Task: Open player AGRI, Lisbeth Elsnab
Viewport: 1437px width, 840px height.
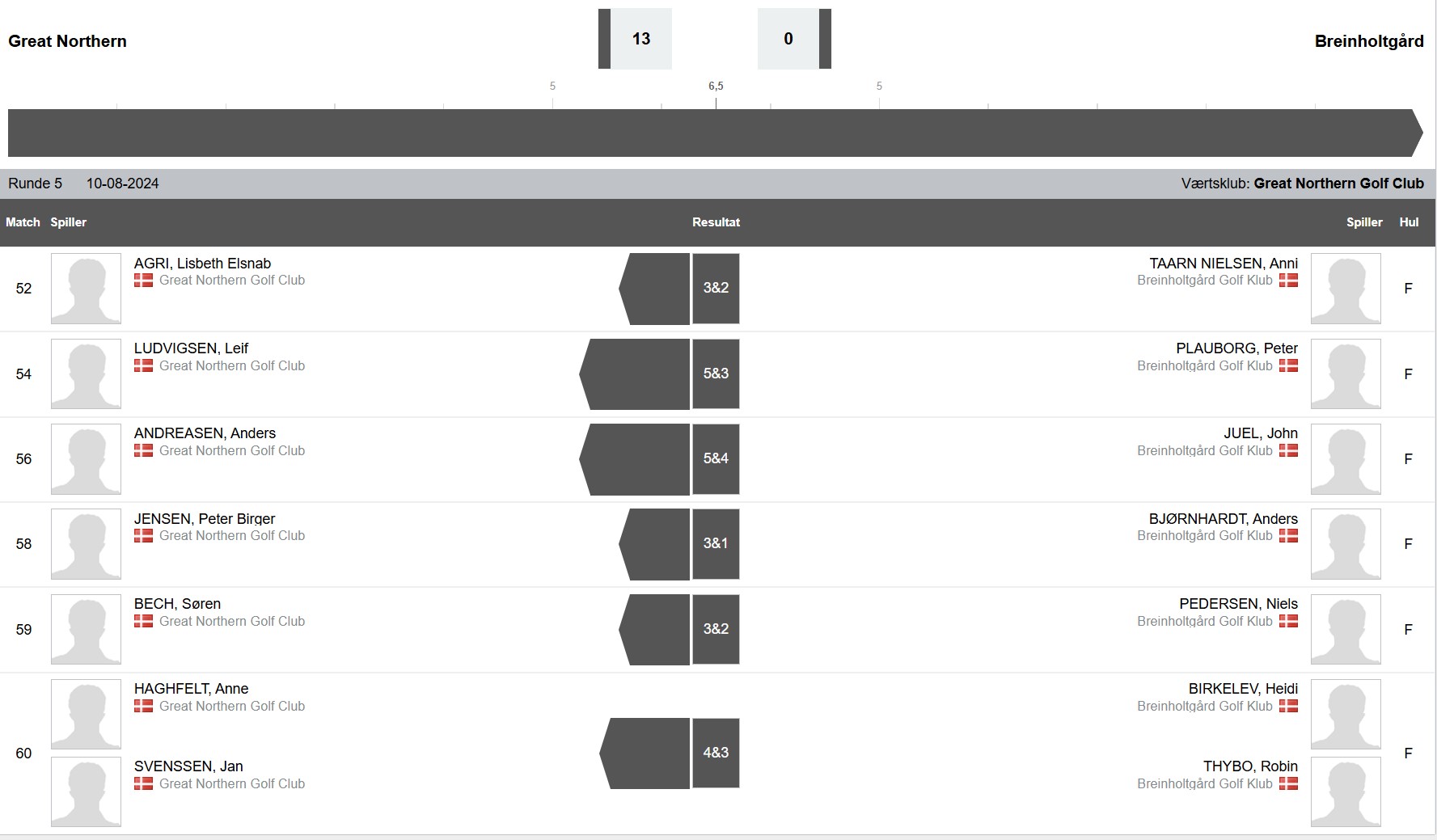Action: click(x=202, y=264)
